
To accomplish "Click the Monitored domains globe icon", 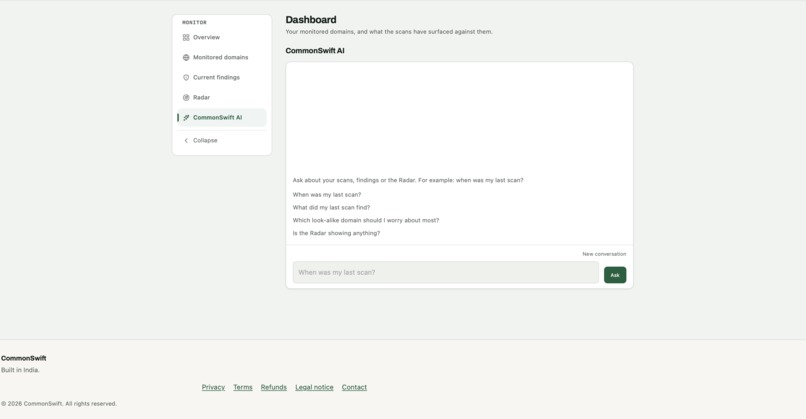I will pos(186,58).
